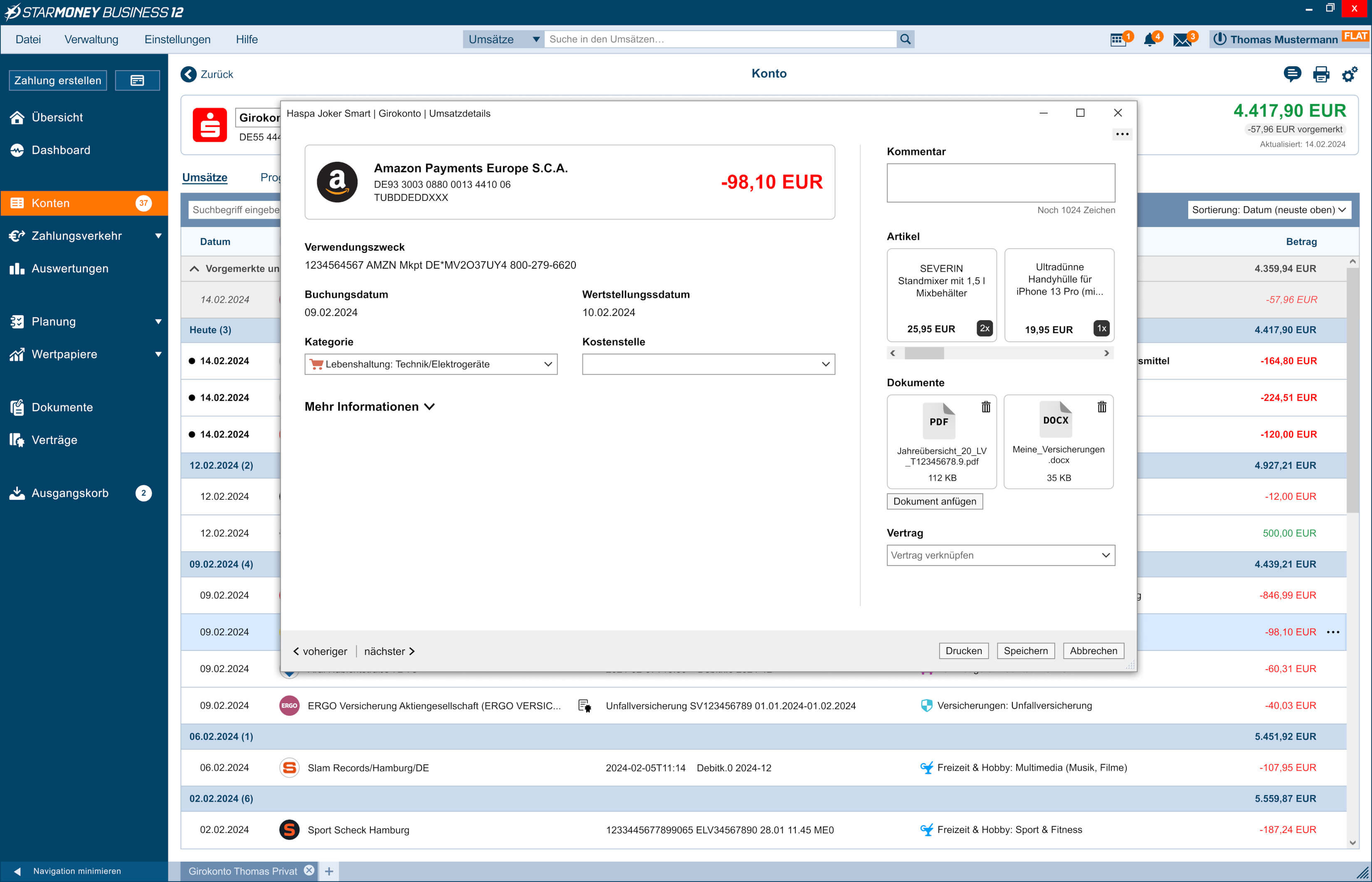Screen dimensions: 1372x882
Task: Add a new tab with plus icon
Action: click(329, 871)
